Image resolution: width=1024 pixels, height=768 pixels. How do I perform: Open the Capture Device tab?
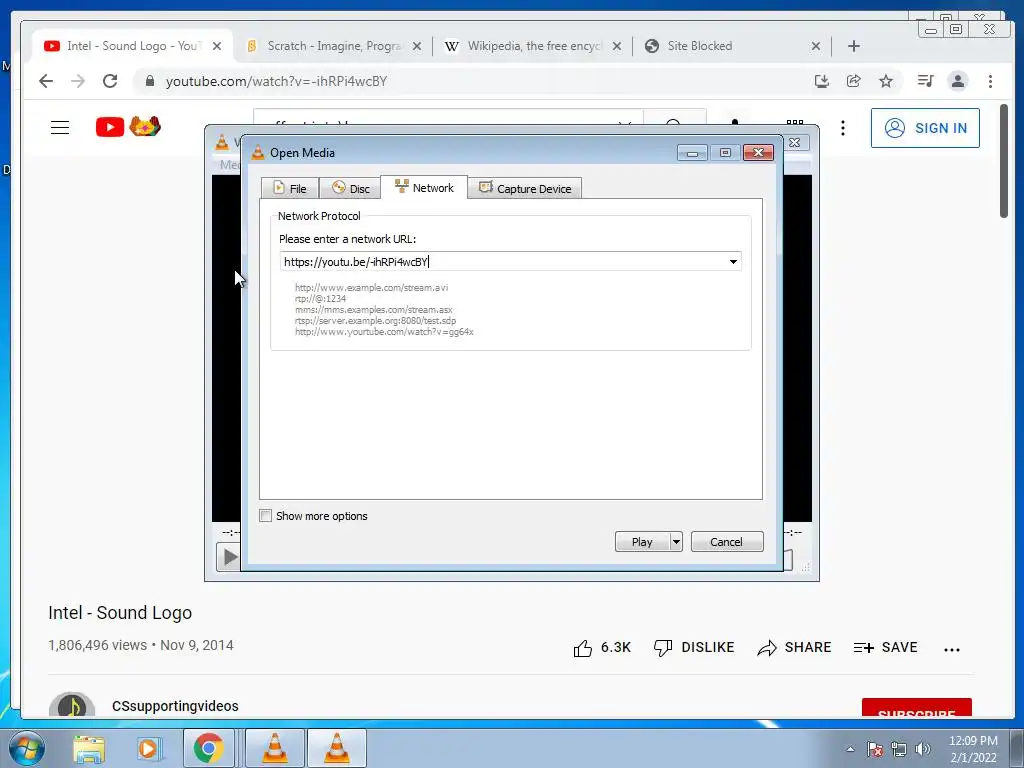pyautogui.click(x=525, y=189)
